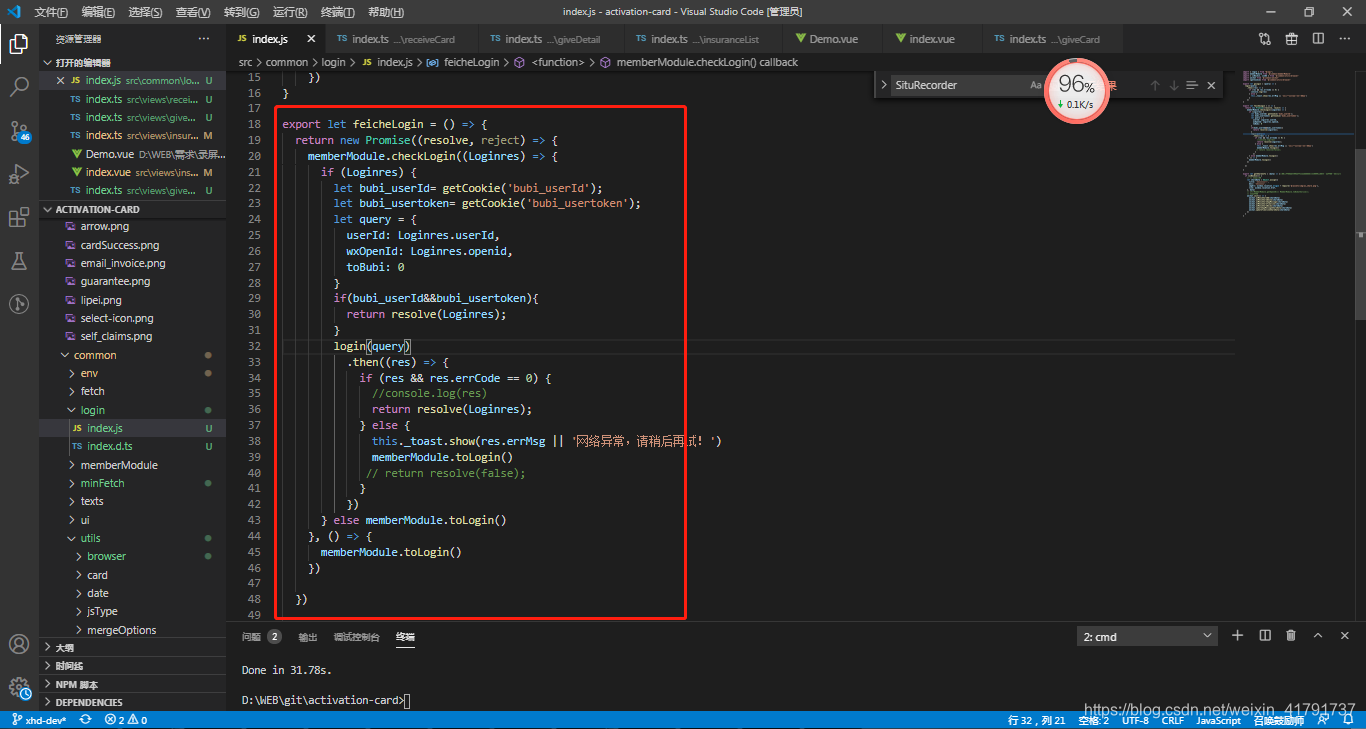Open the 编辑(E) menu
The height and width of the screenshot is (729, 1366).
98,12
